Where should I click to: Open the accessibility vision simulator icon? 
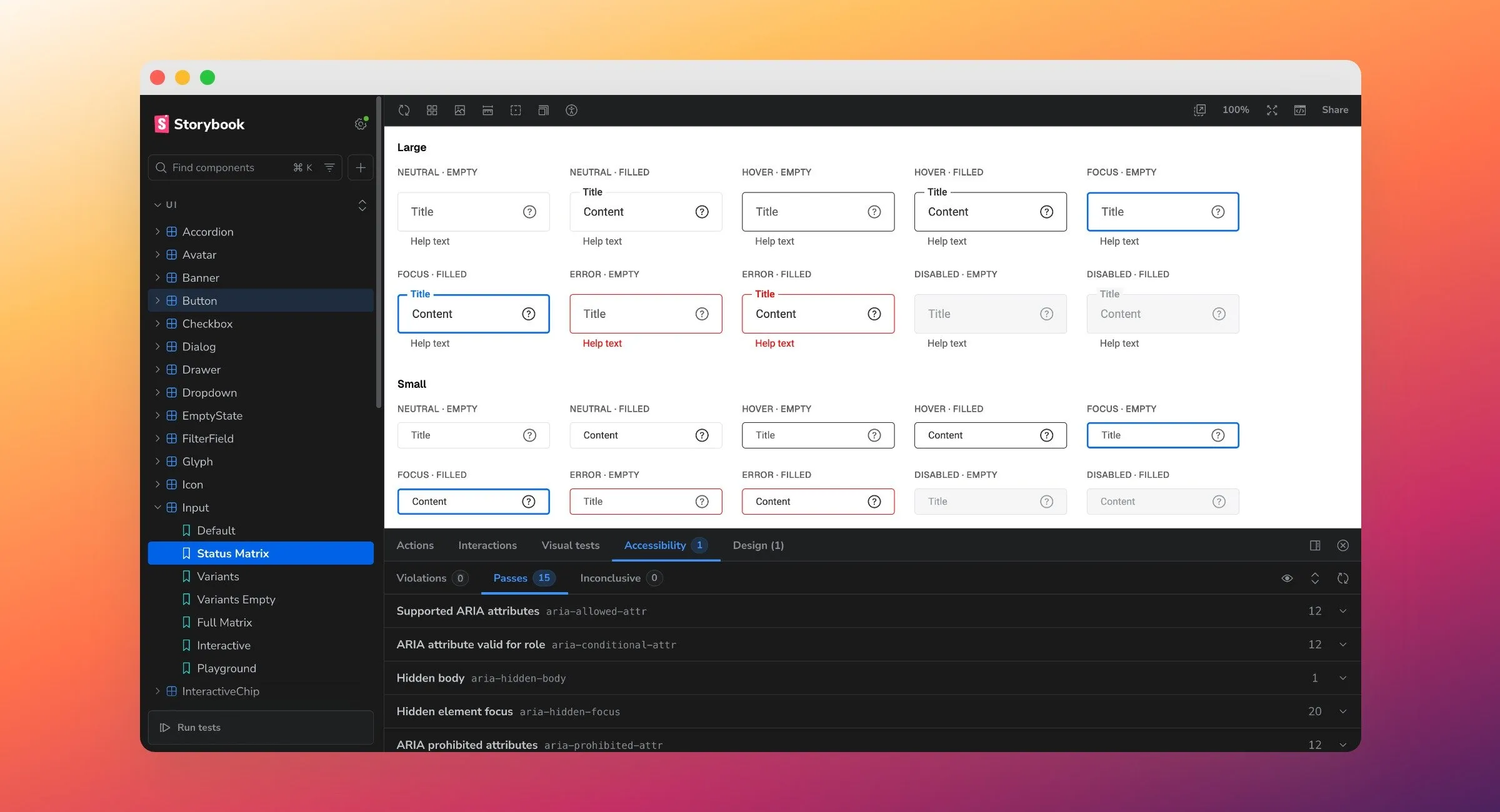click(x=571, y=110)
